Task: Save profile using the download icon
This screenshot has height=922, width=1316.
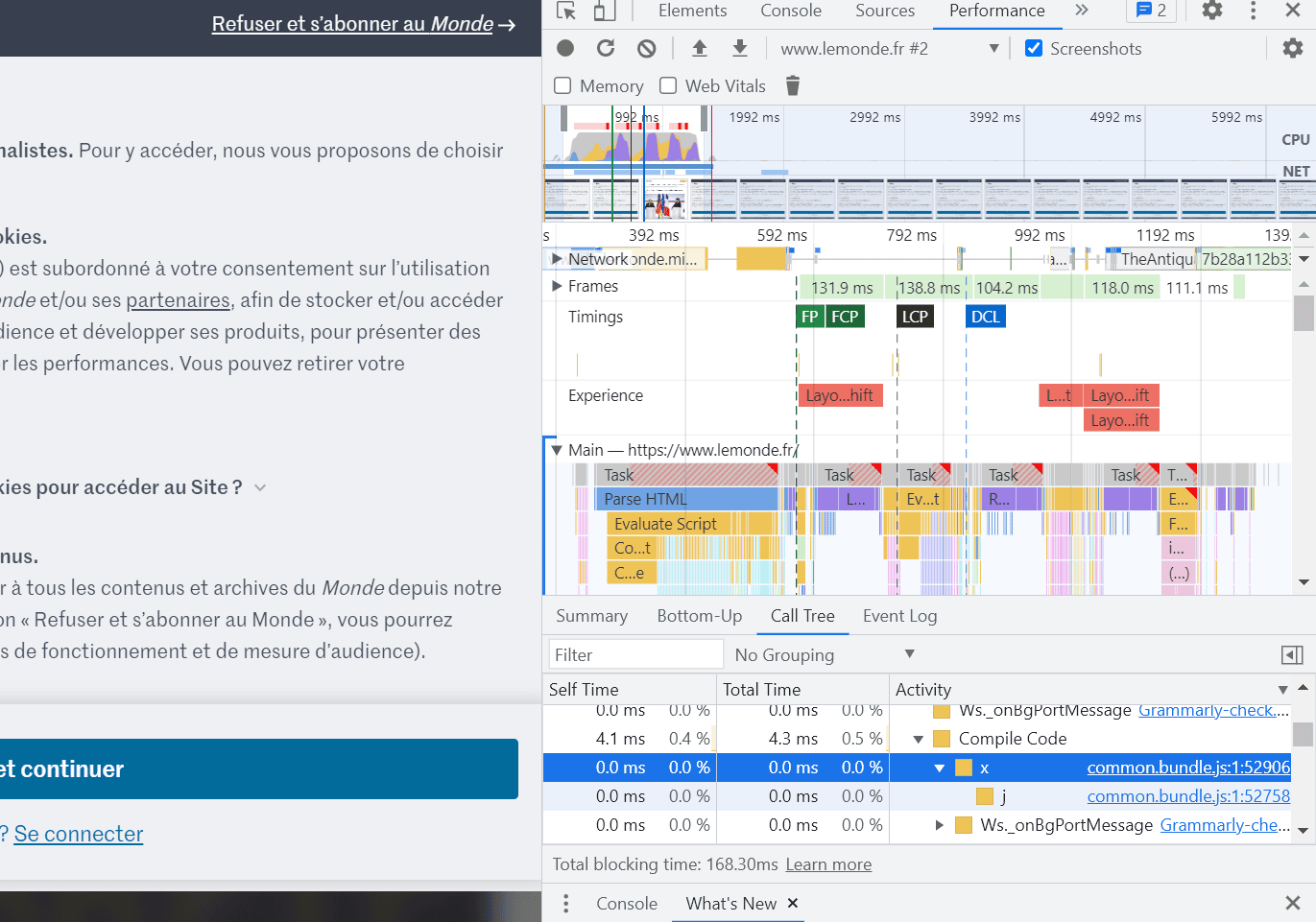Action: [x=740, y=48]
